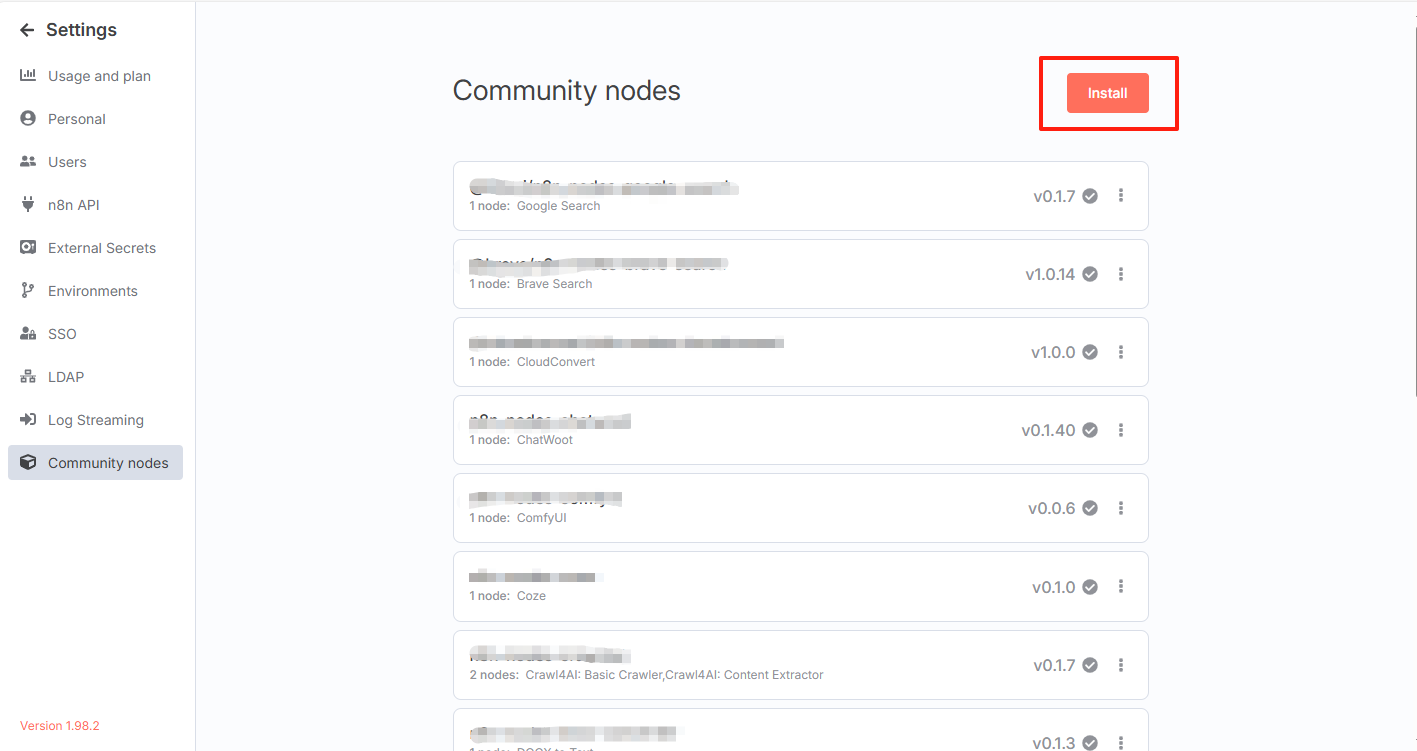The height and width of the screenshot is (751, 1417).
Task: Click version text v0.1.40
Action: pos(1048,430)
